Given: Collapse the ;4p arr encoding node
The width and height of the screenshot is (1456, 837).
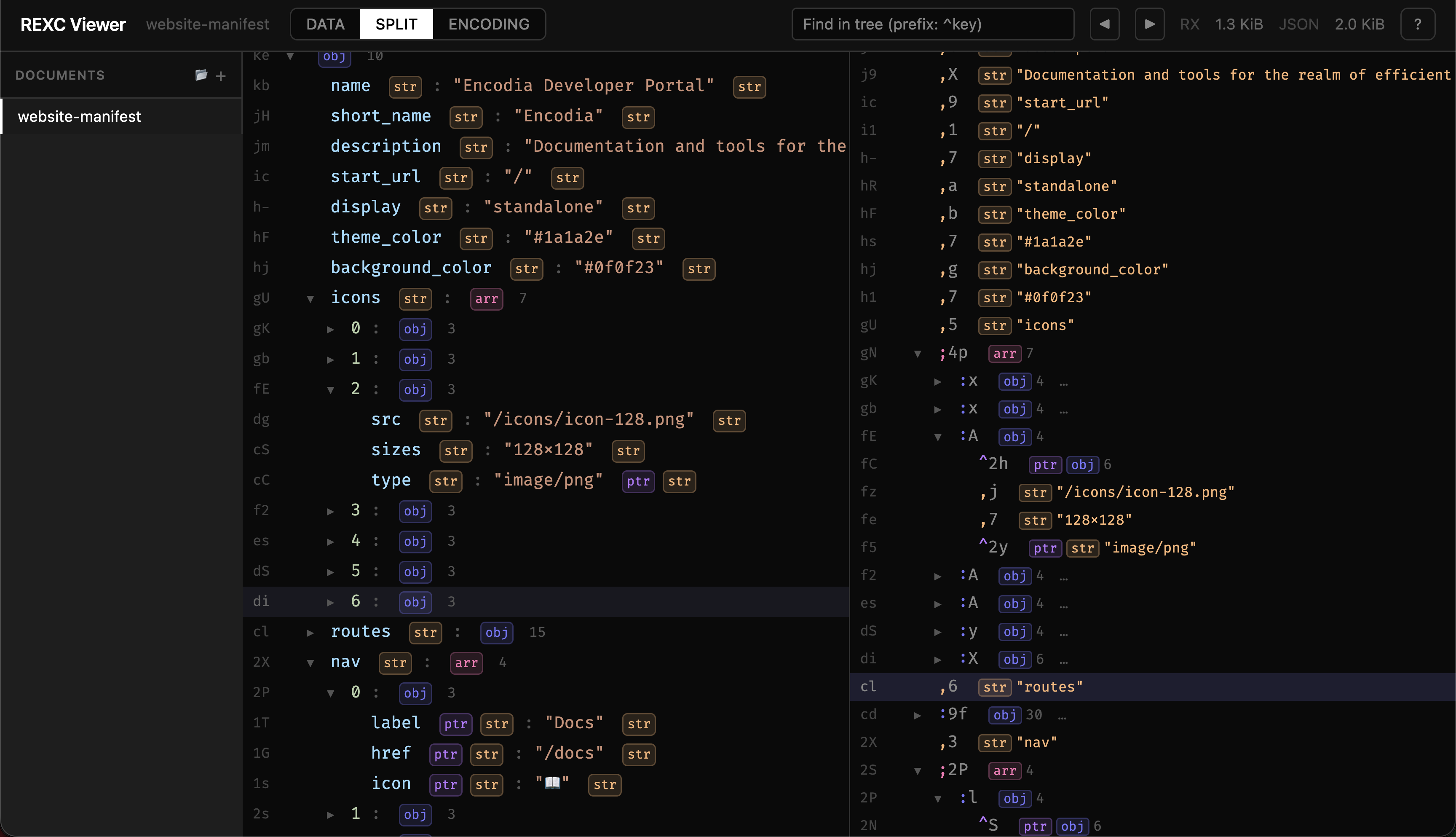Looking at the screenshot, I should point(918,354).
